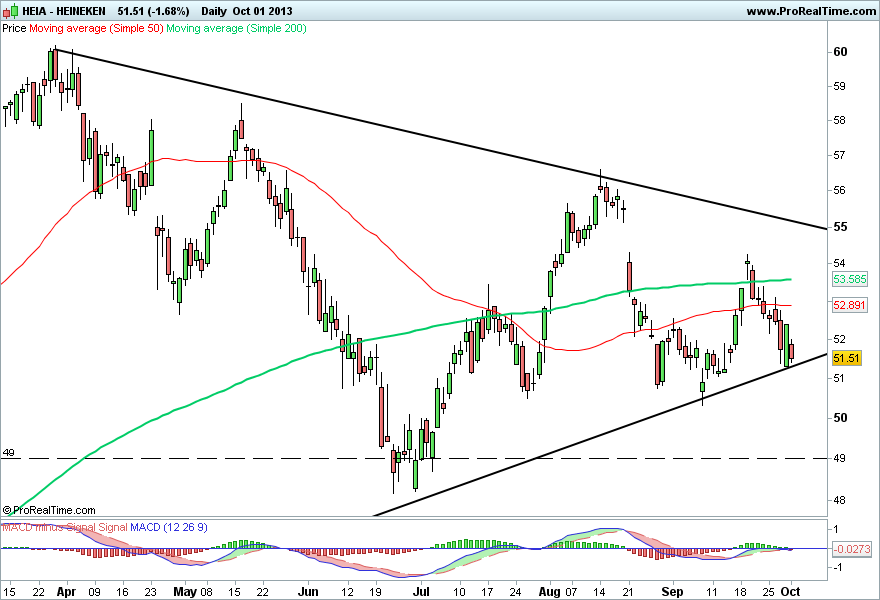This screenshot has width=880, height=600.
Task: Click the 49 label above the dashed line's left end
Action: click(8, 452)
